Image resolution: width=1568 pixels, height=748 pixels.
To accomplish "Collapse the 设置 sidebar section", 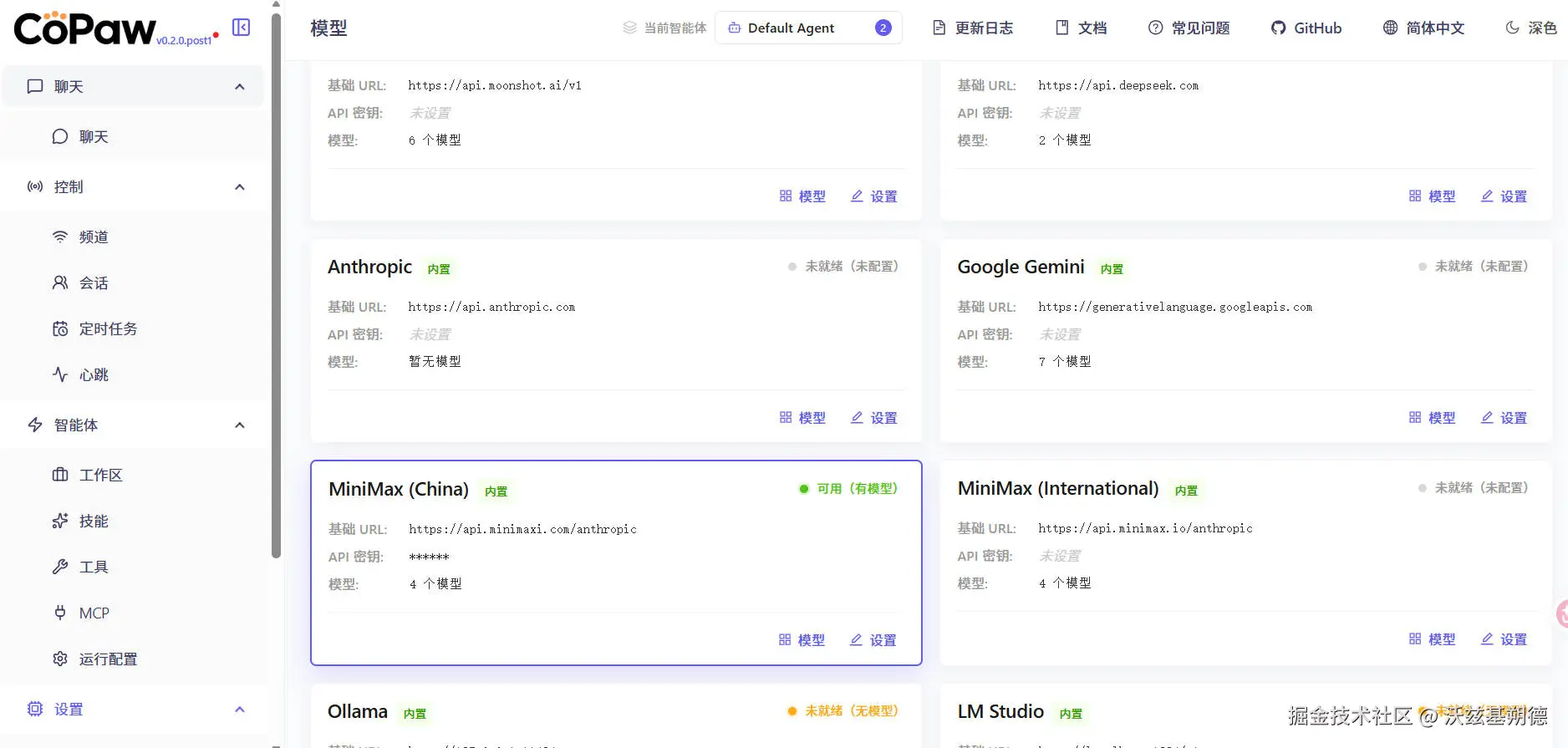I will (x=240, y=710).
